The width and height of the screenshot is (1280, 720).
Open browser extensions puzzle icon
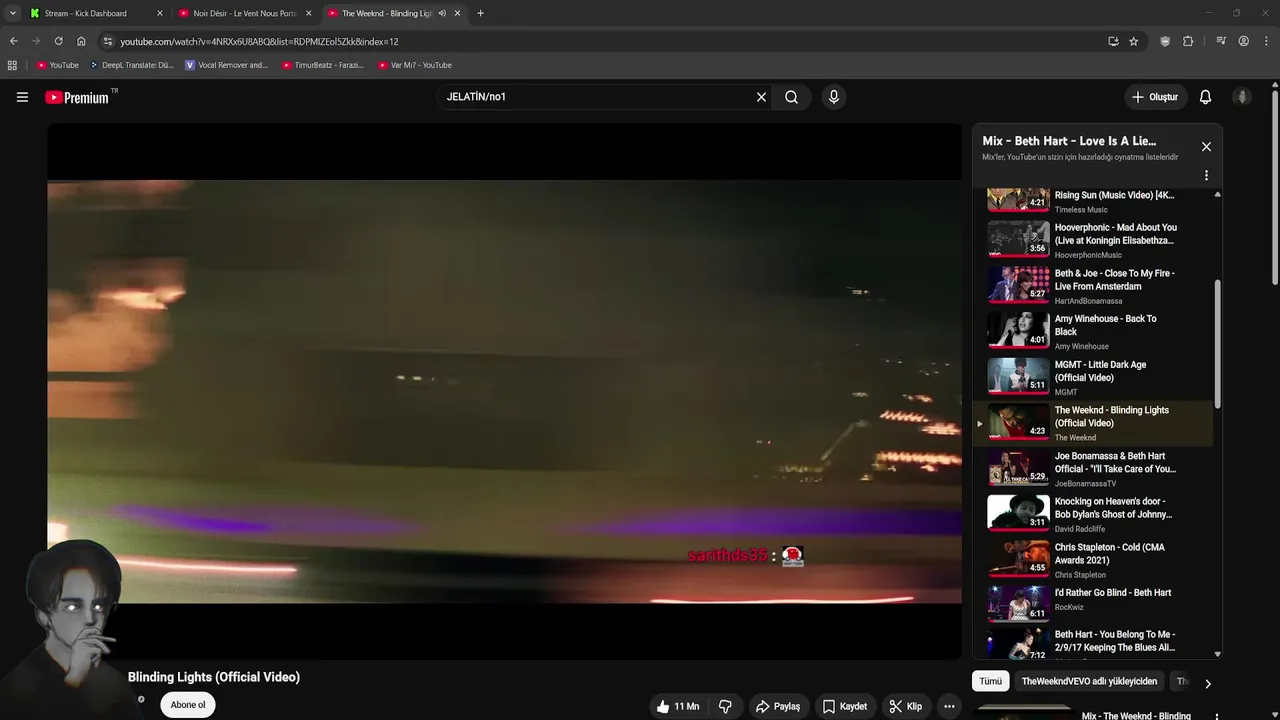click(x=1188, y=41)
